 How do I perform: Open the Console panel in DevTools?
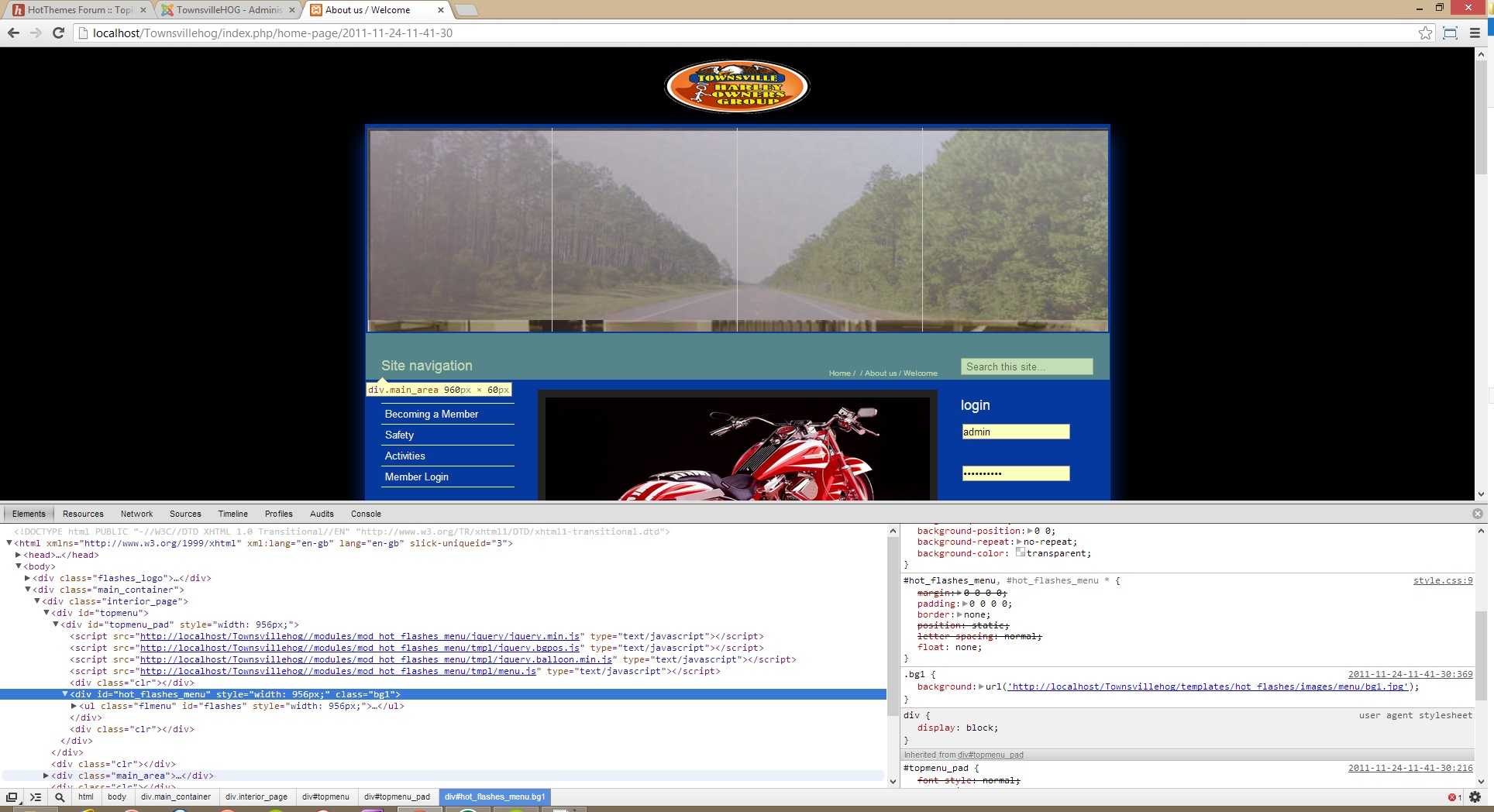click(x=366, y=514)
